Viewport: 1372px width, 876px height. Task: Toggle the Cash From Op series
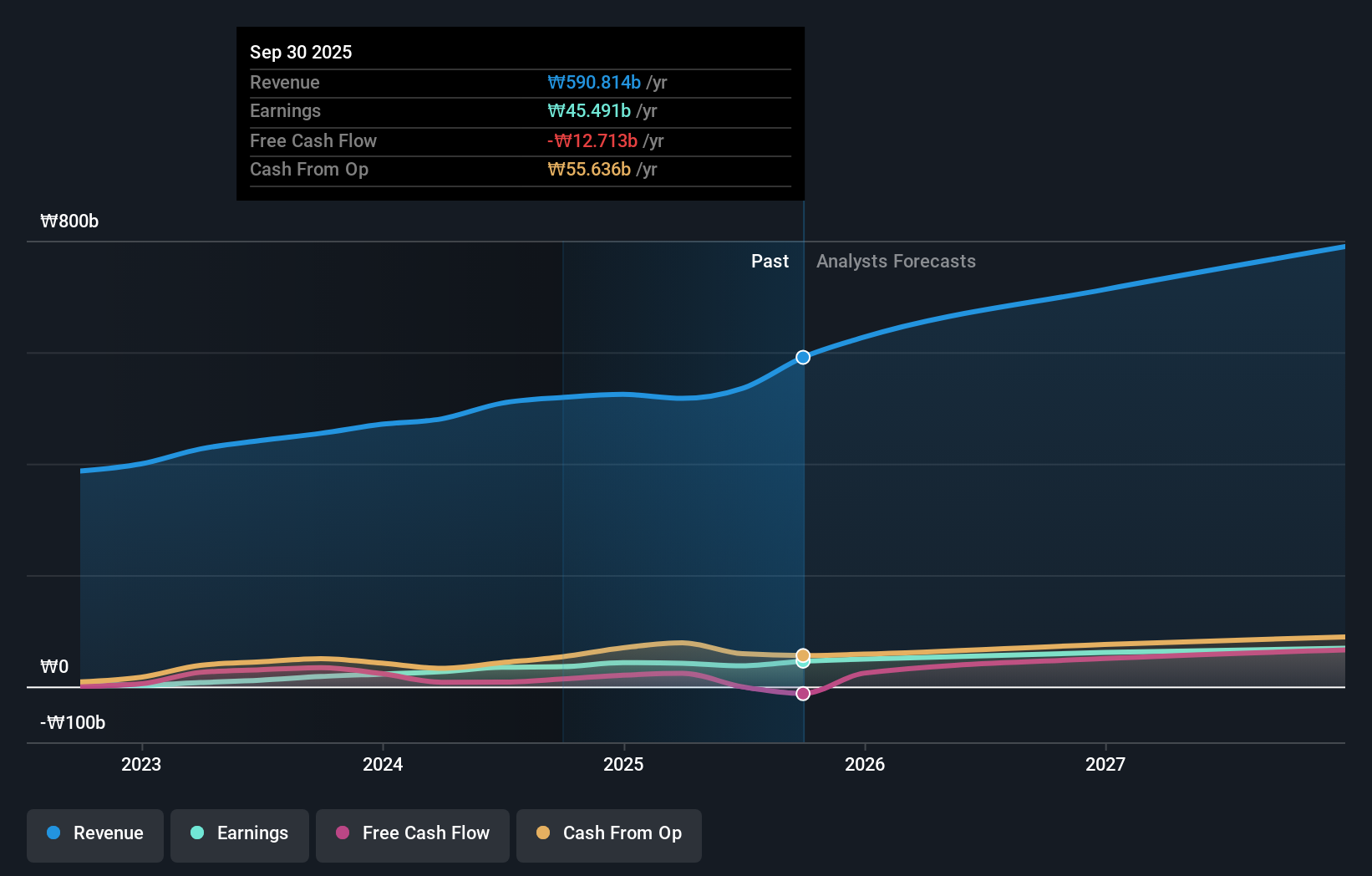click(x=608, y=833)
